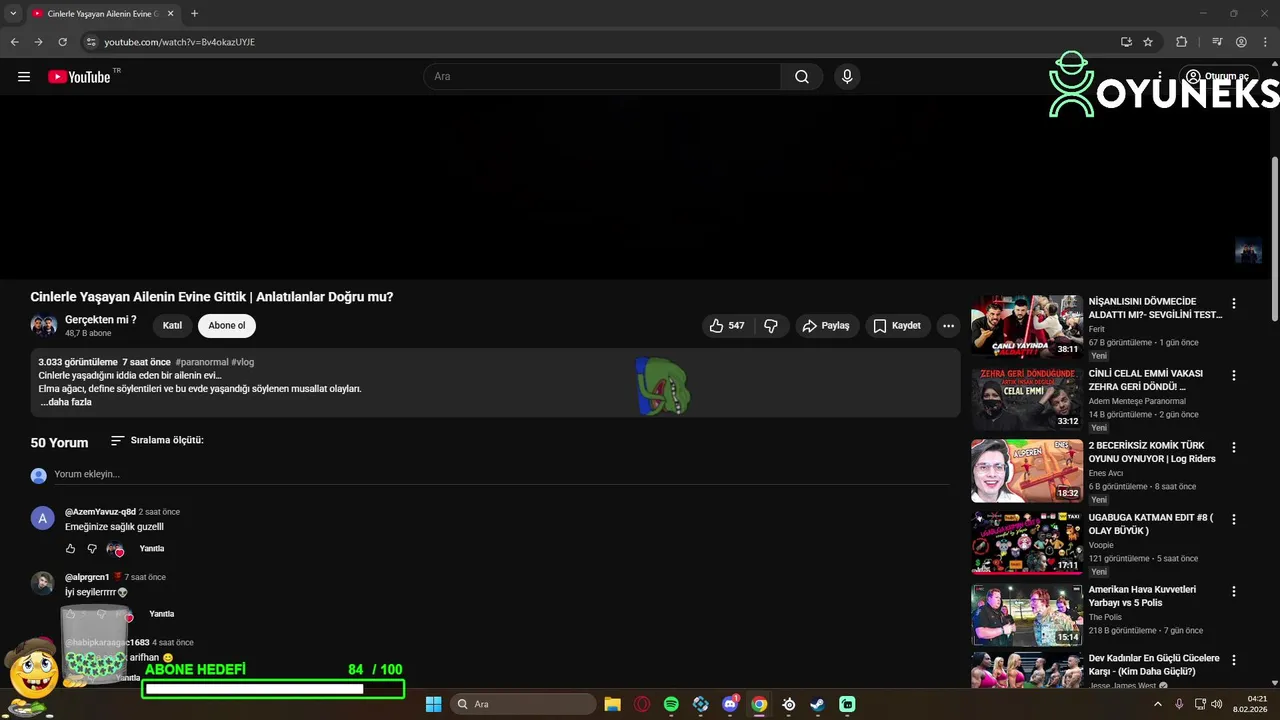Go forward in Chrome
1280x720 pixels.
38,42
